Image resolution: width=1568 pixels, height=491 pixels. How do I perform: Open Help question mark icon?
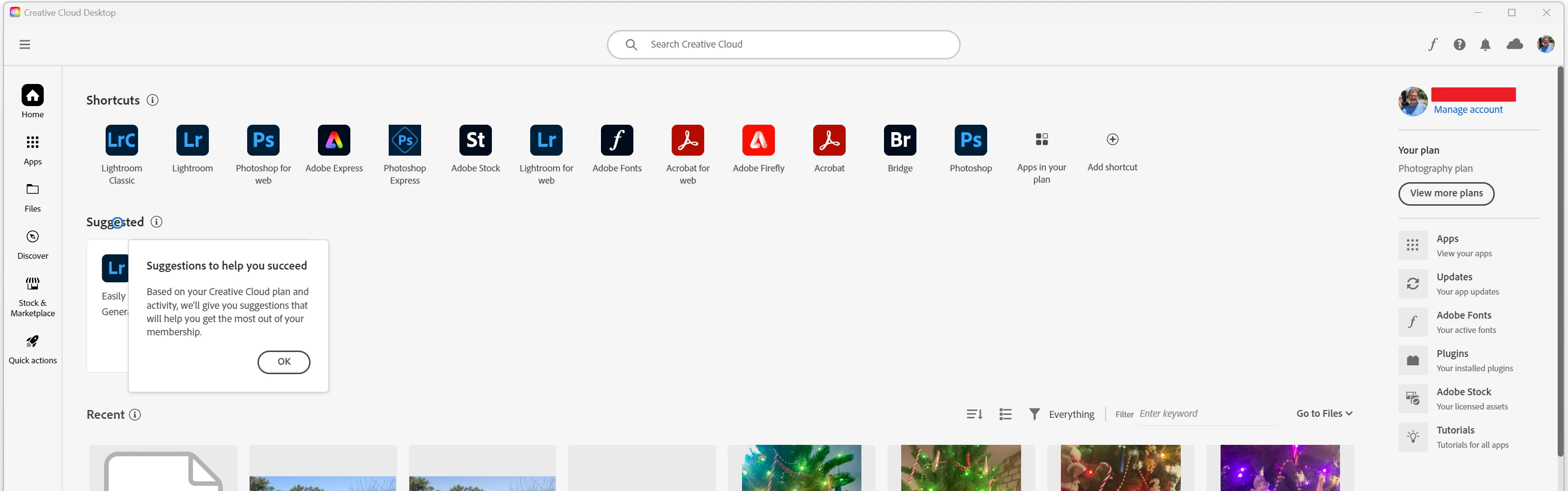point(1459,44)
